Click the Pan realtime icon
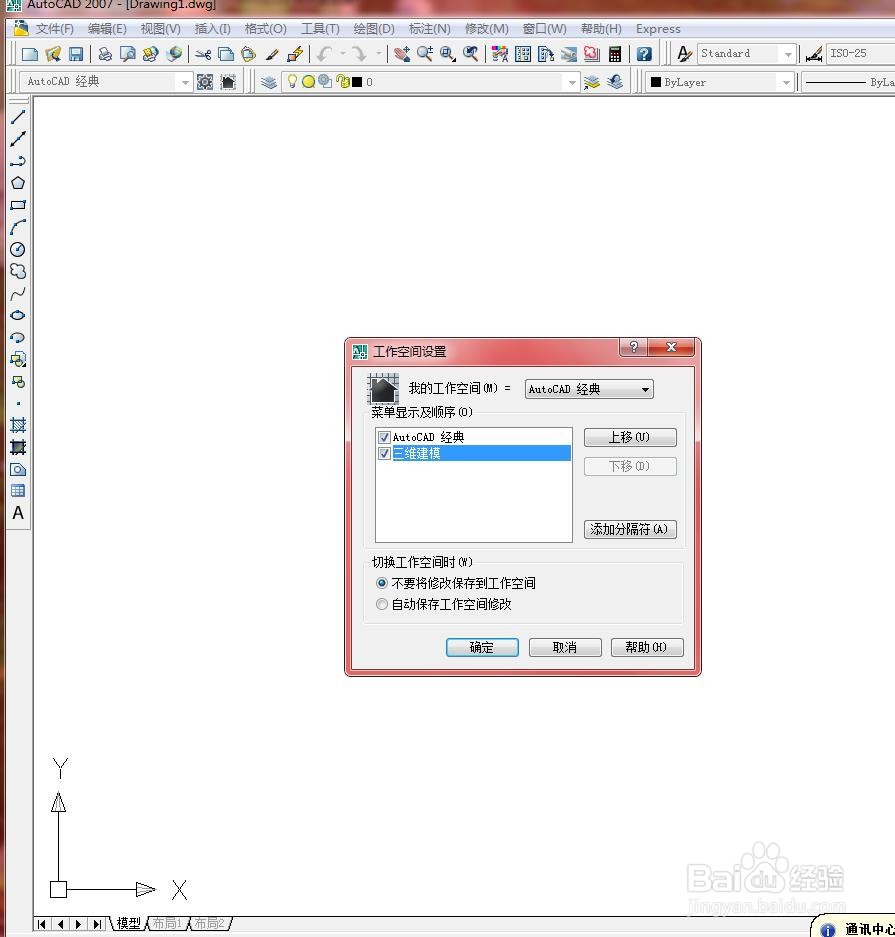This screenshot has width=895, height=937. click(401, 54)
